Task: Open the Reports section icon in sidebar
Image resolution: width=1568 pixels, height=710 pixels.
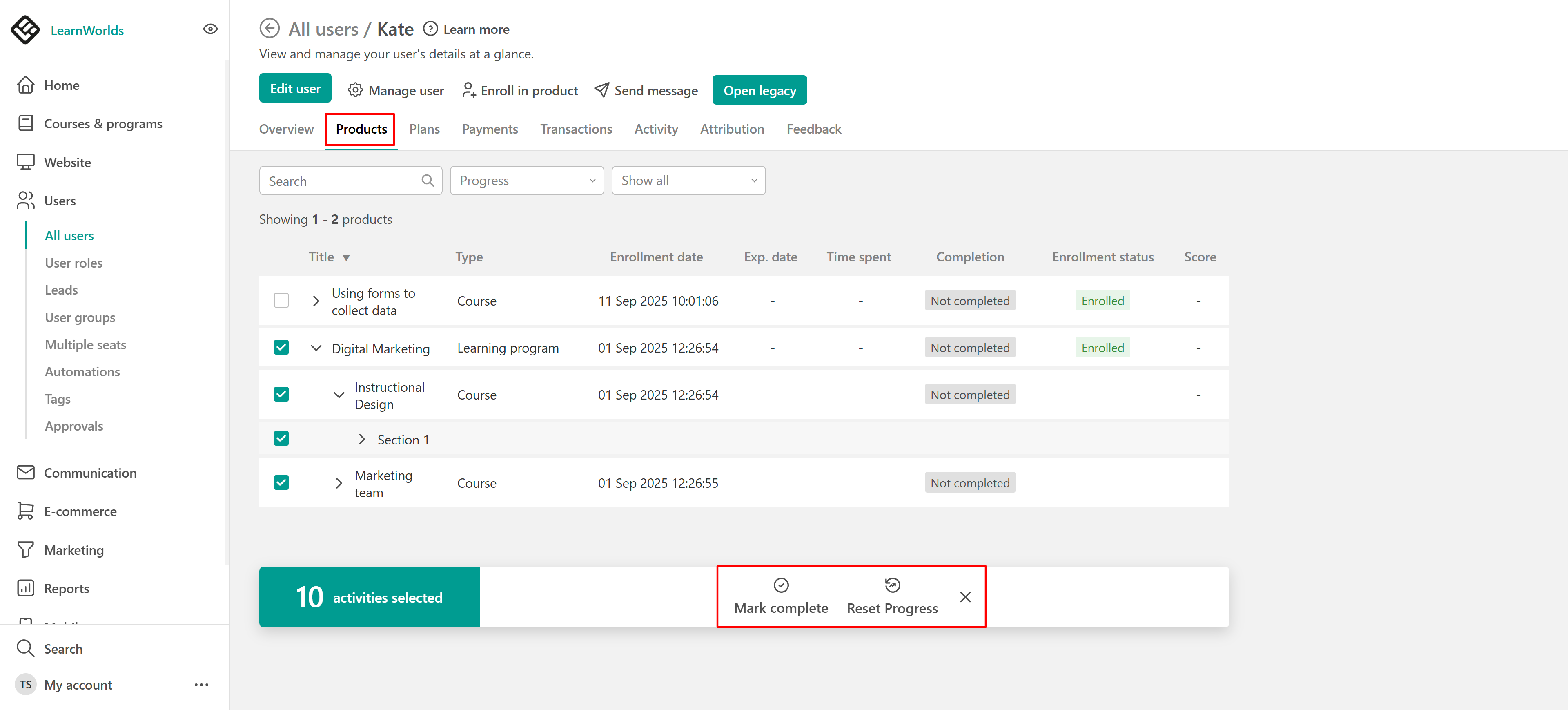Action: [26, 588]
